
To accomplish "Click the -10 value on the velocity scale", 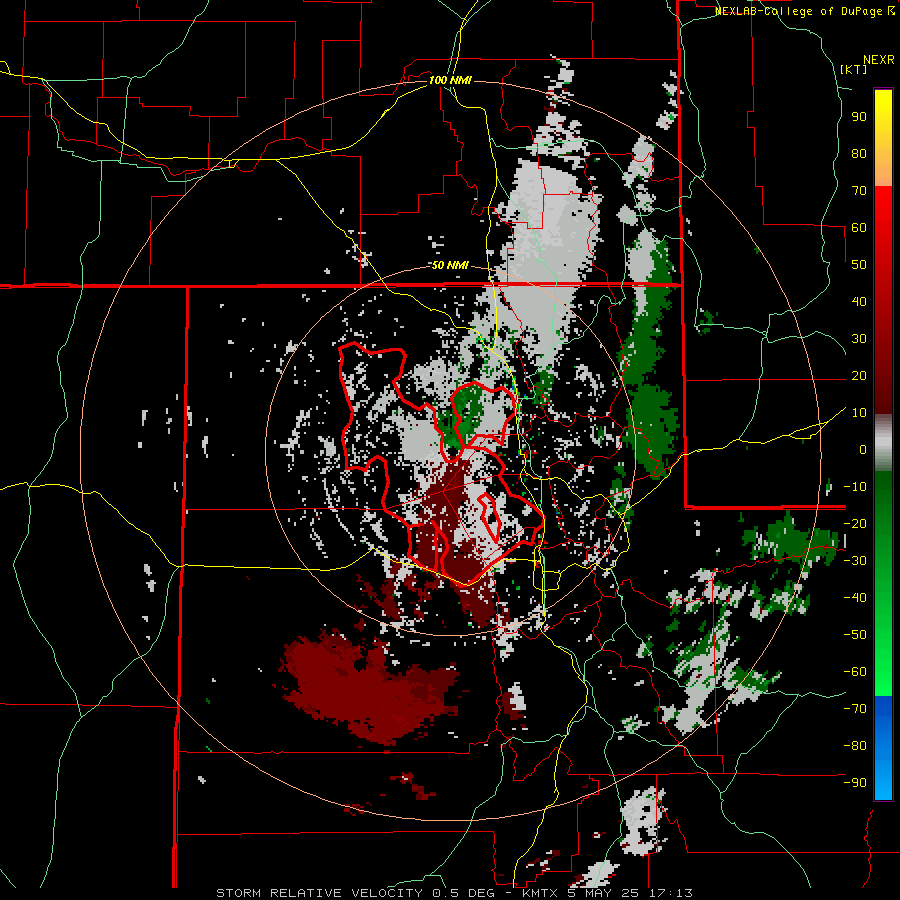I will coord(855,487).
